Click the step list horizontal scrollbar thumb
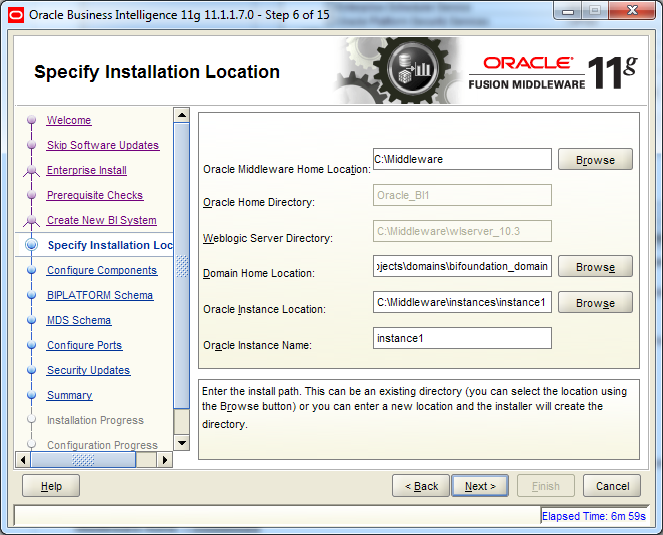This screenshot has width=663, height=535. click(x=83, y=460)
